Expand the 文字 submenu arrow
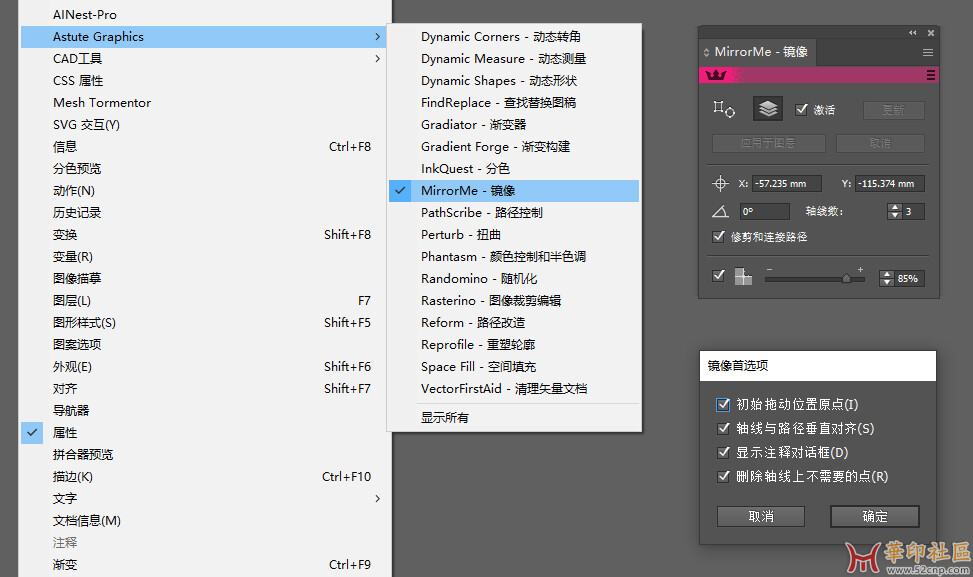Screen dimensions: 973x577 pos(377,498)
